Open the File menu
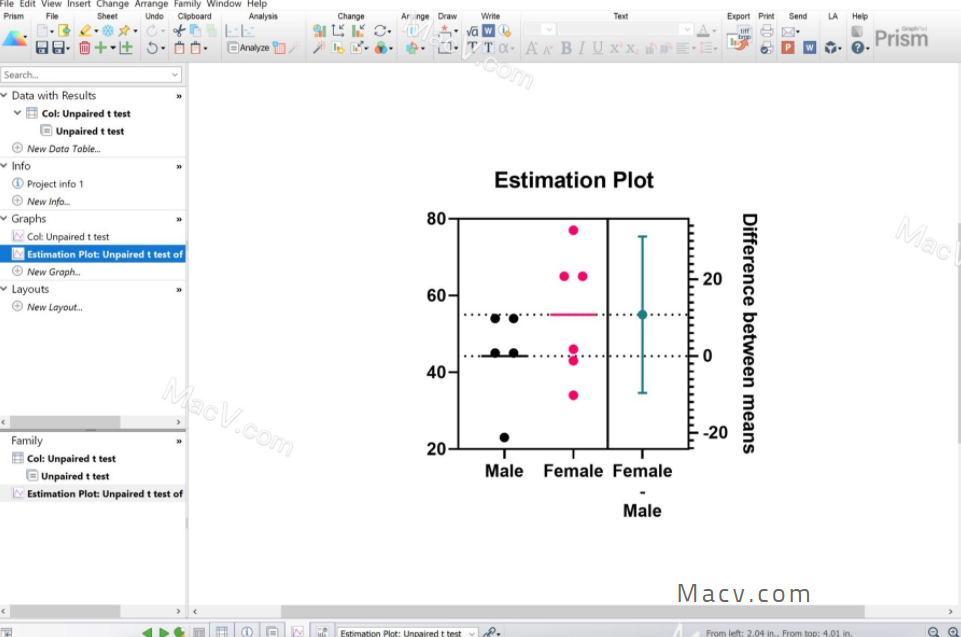The height and width of the screenshot is (637, 961). click(7, 4)
